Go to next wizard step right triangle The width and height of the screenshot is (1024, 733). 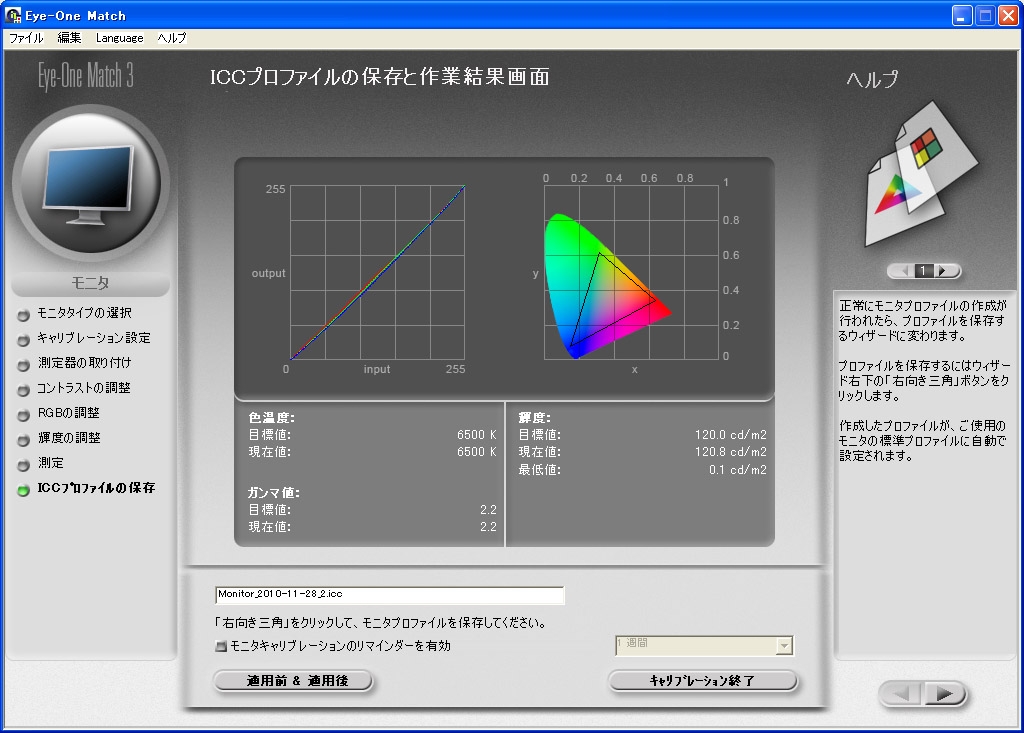click(944, 693)
